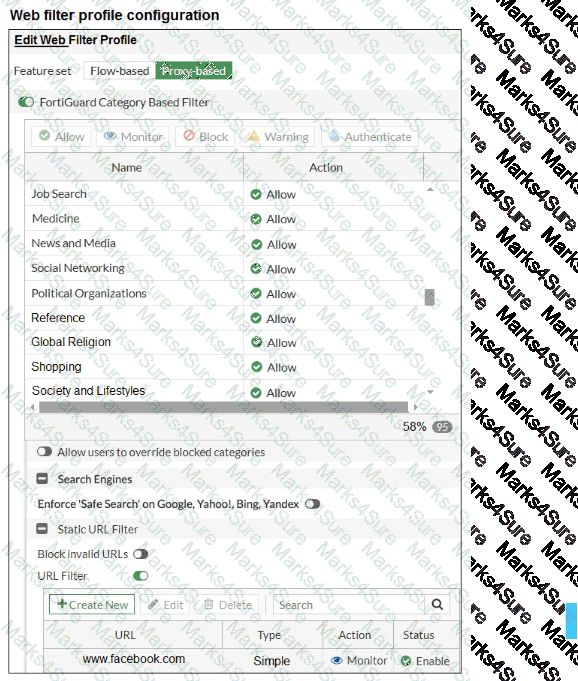578x681 pixels.
Task: Click the Allow check icon for Shopping row
Action: pos(257,367)
